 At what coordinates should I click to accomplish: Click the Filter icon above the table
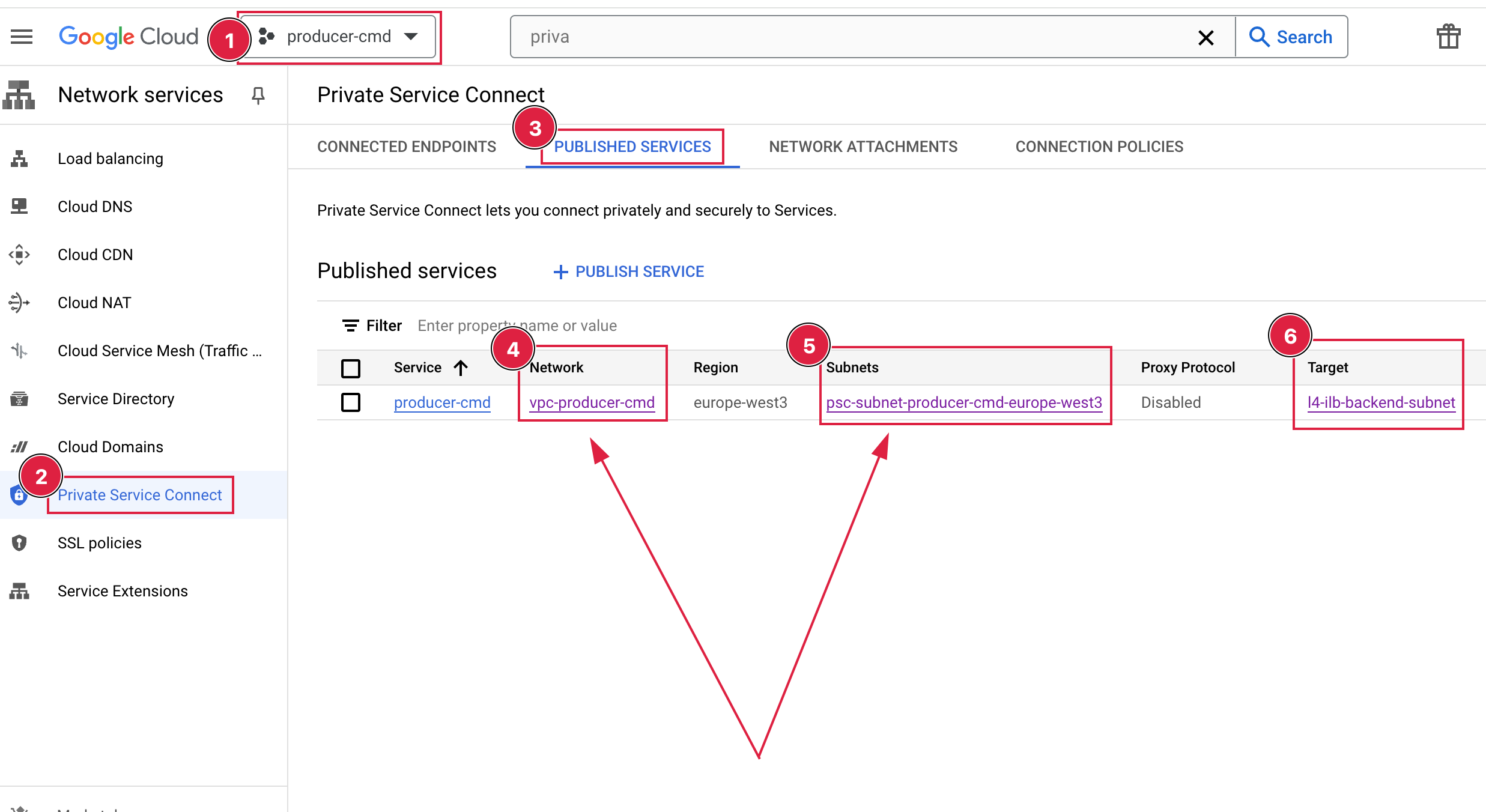tap(351, 326)
